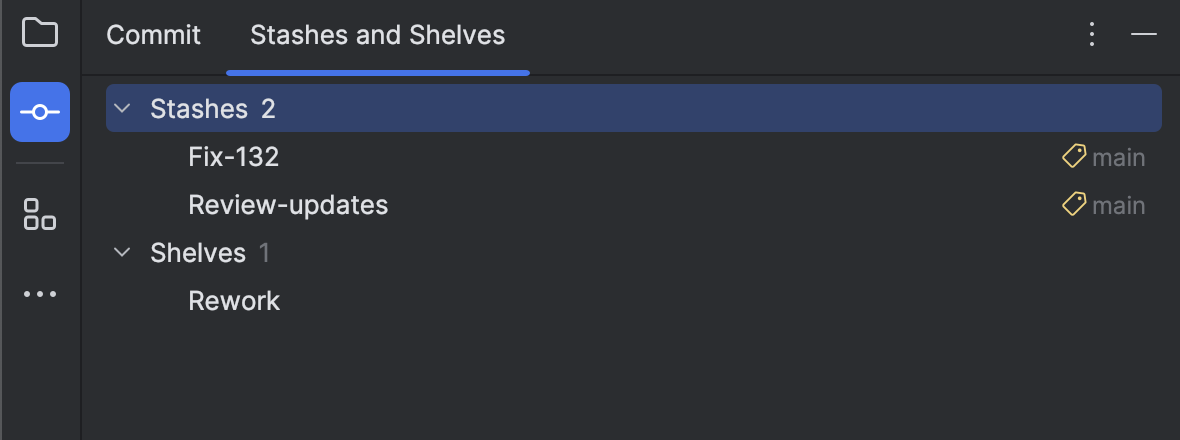
Task: Open the panel options kebab menu
Action: 1092,35
